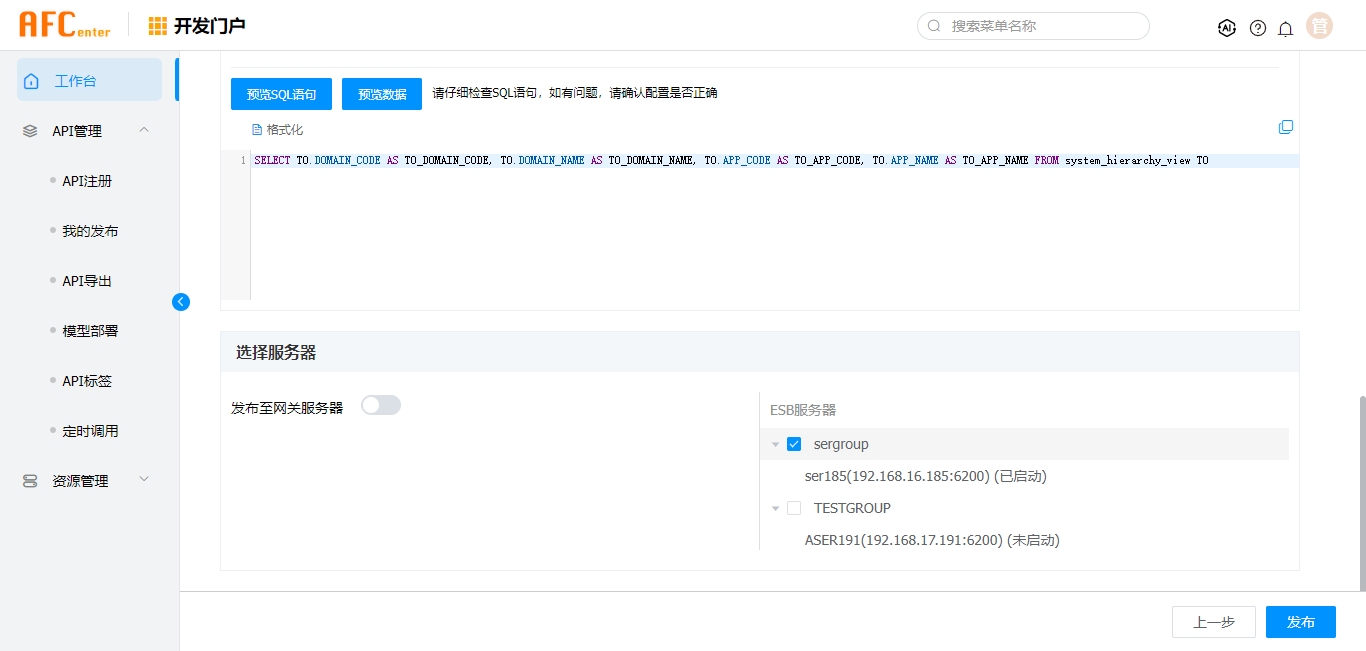Click the vertical page scrollbar
The height and width of the screenshot is (651, 1366).
tap(1361, 490)
